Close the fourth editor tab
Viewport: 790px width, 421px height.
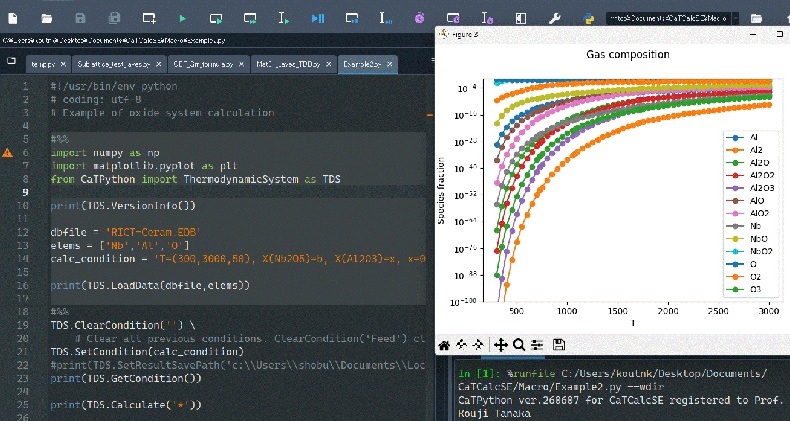click(x=328, y=64)
